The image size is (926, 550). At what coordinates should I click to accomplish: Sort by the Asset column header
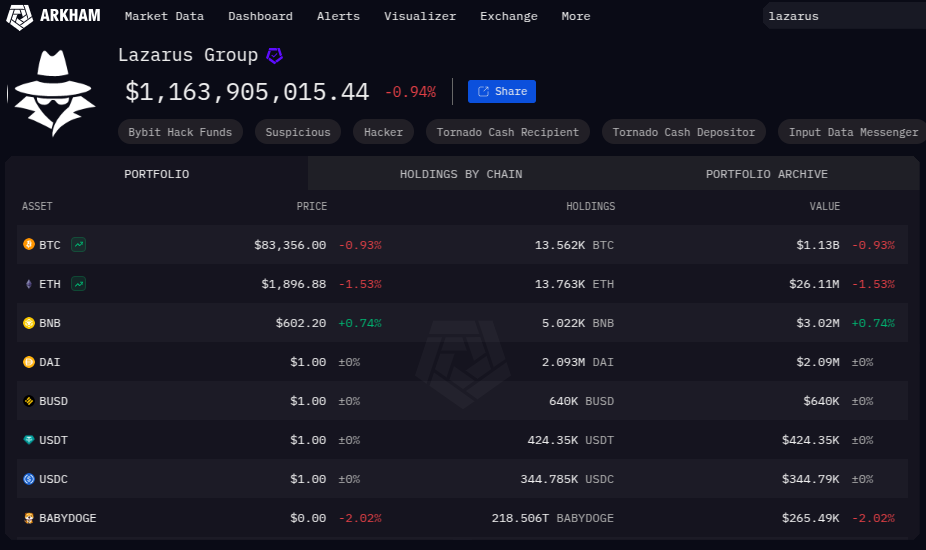[x=37, y=206]
